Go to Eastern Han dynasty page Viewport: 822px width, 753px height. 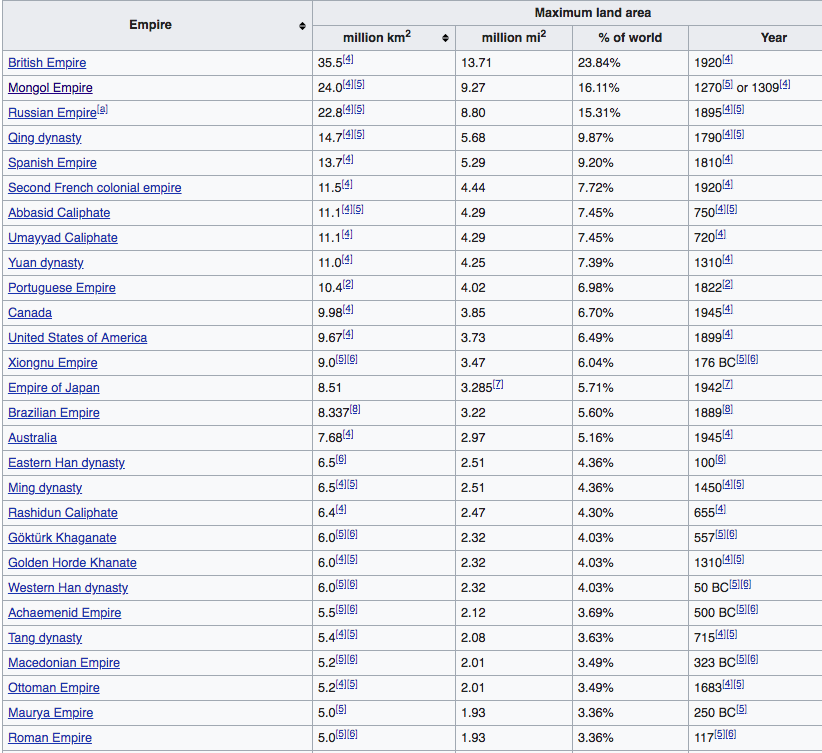pyautogui.click(x=67, y=462)
